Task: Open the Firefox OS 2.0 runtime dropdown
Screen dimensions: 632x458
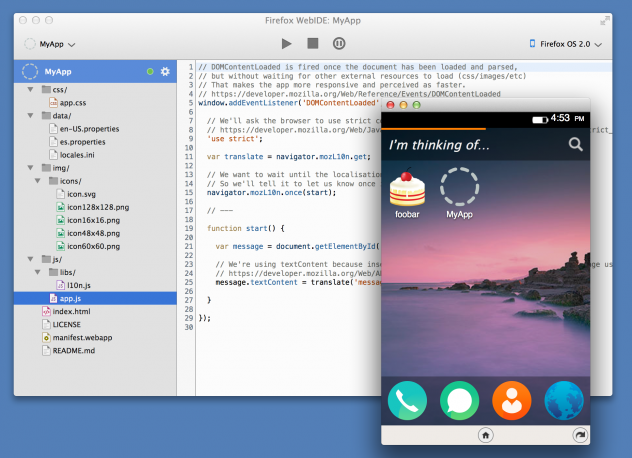Action: tap(566, 44)
